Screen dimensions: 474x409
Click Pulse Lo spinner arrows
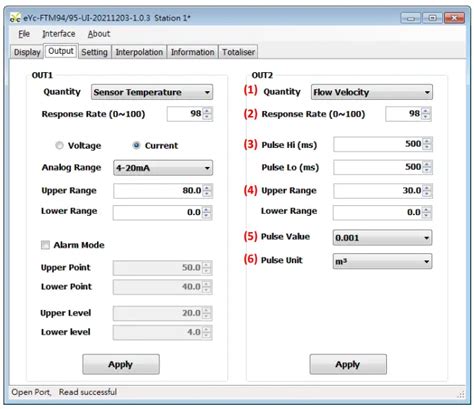[427, 167]
